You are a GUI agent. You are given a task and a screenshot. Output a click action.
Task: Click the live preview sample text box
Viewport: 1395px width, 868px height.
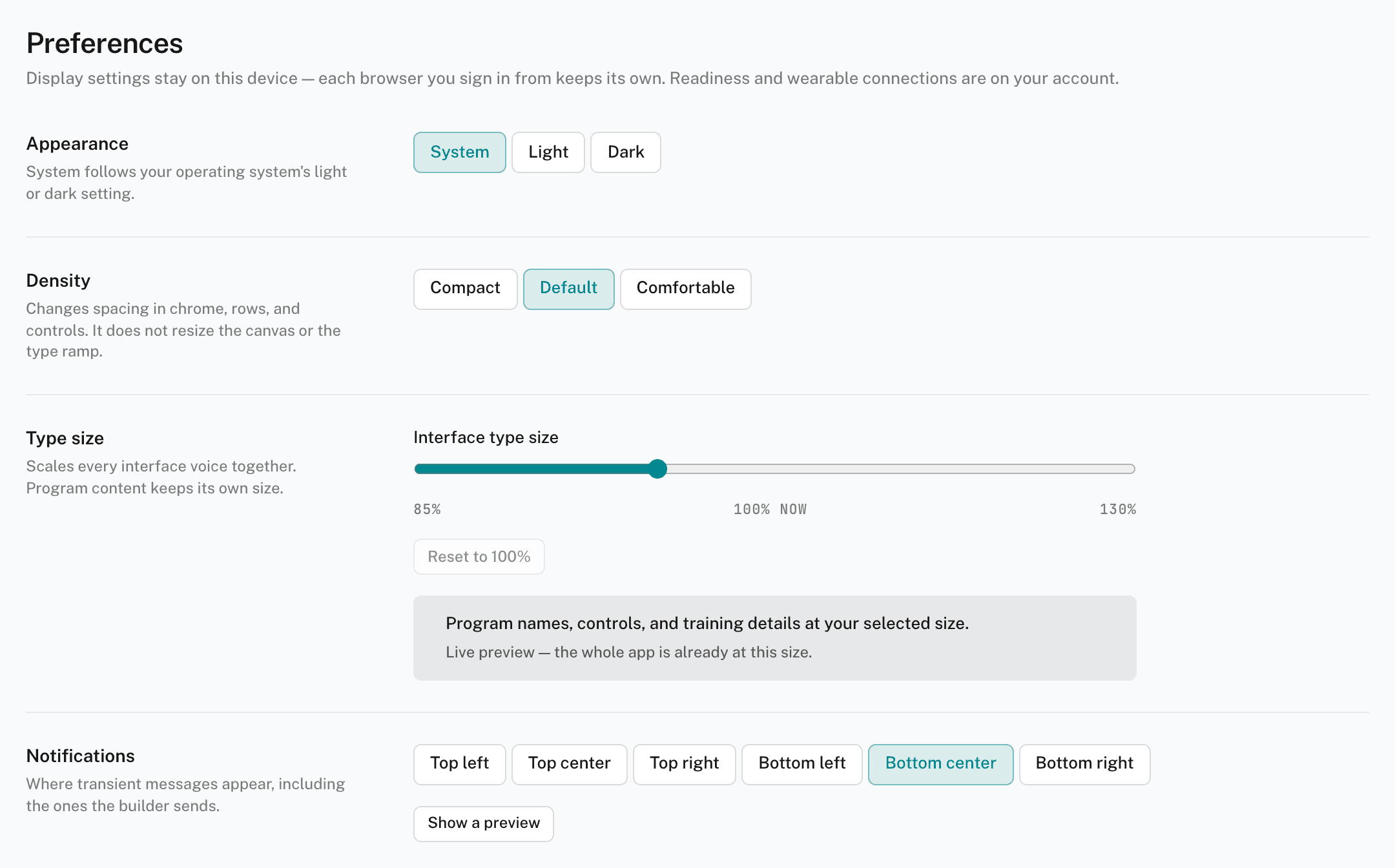click(775, 638)
